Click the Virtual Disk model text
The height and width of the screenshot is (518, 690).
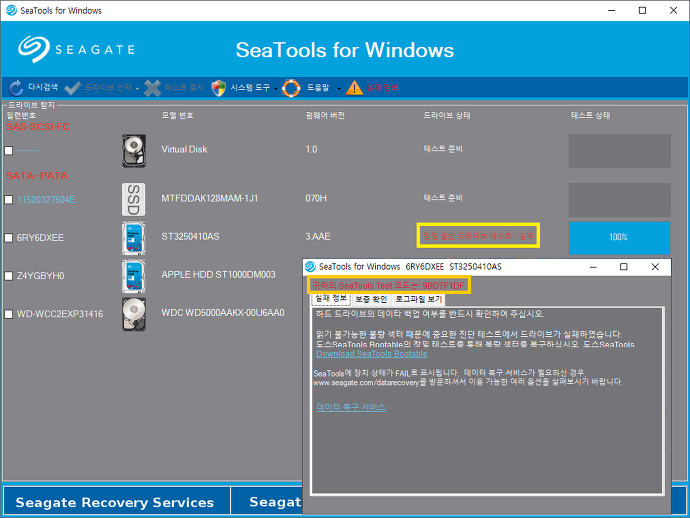tap(184, 150)
